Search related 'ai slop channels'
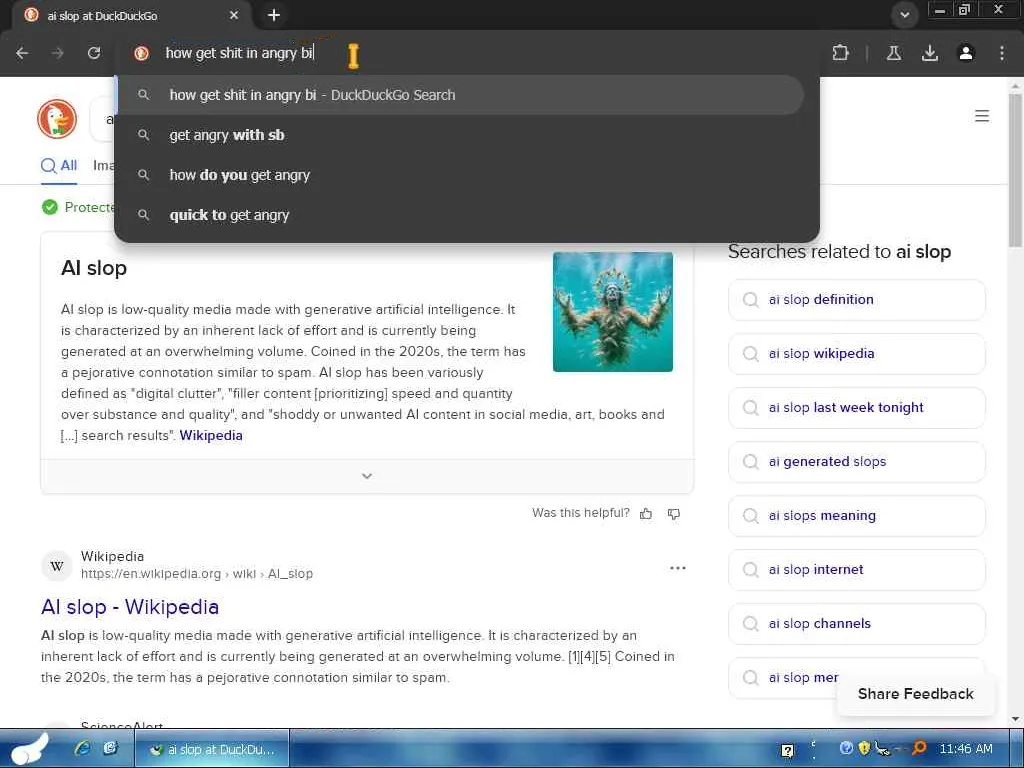Viewport: 1024px width, 768px height. tap(856, 624)
